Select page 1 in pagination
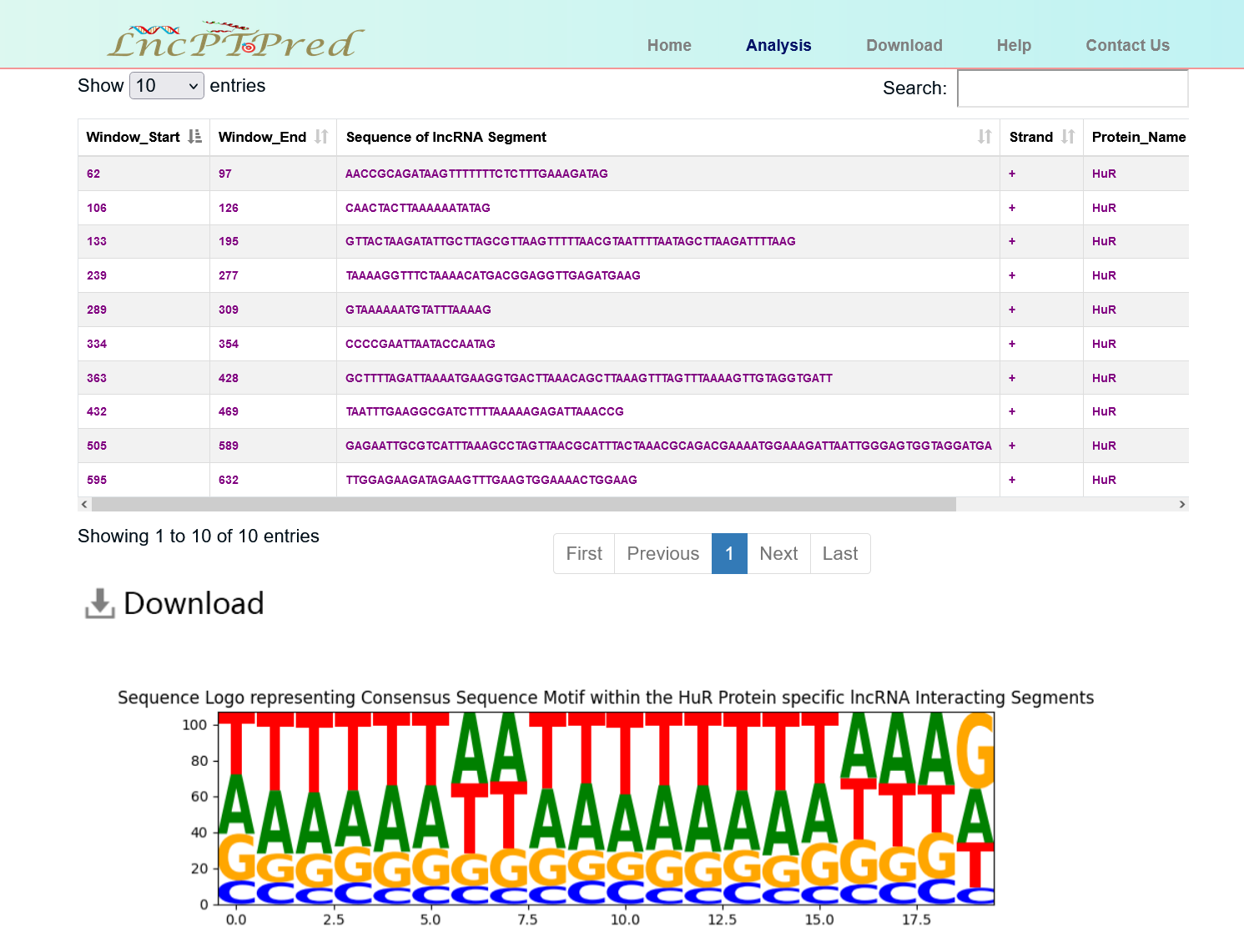The height and width of the screenshot is (952, 1244). 729,554
